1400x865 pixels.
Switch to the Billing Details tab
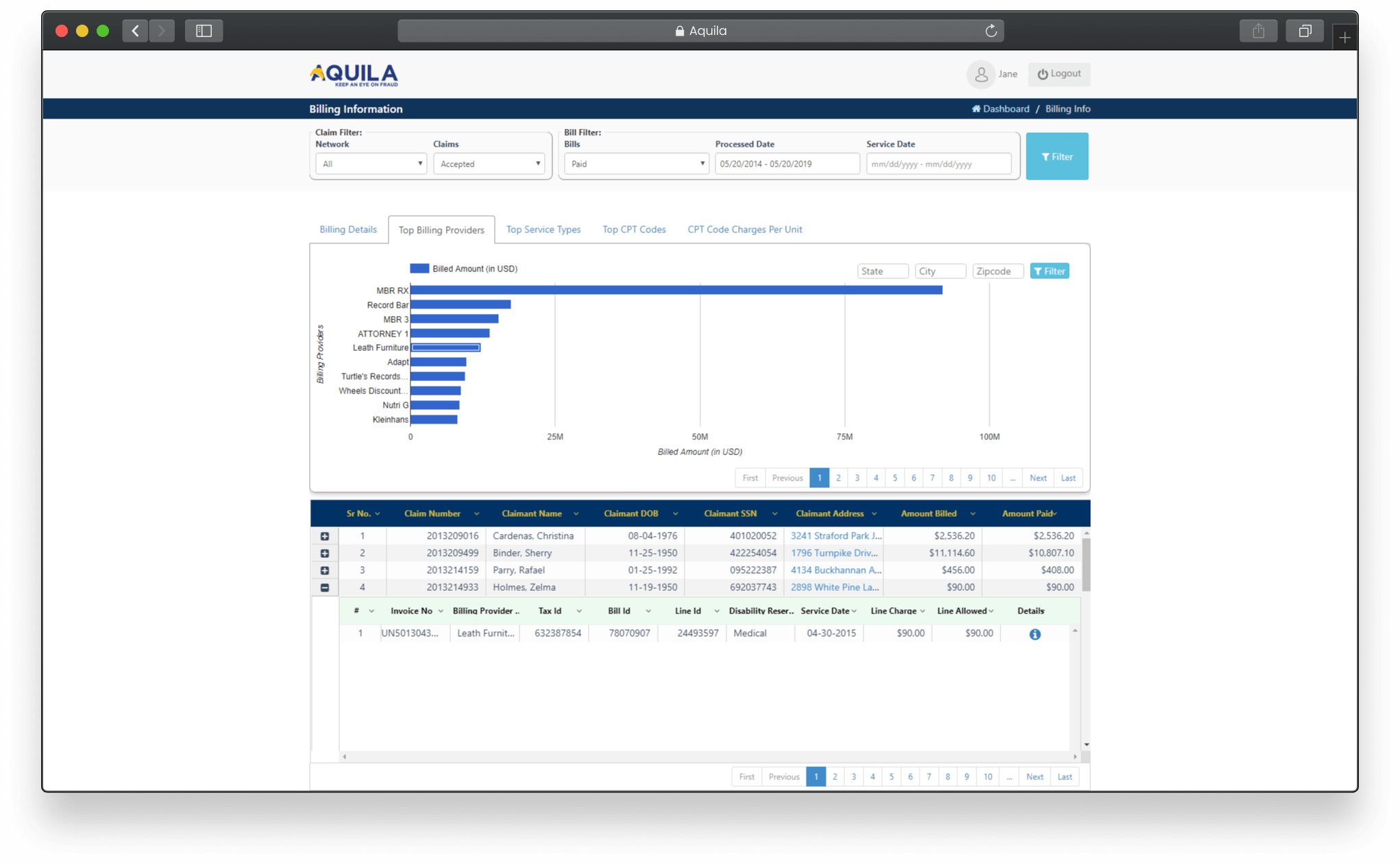(347, 229)
